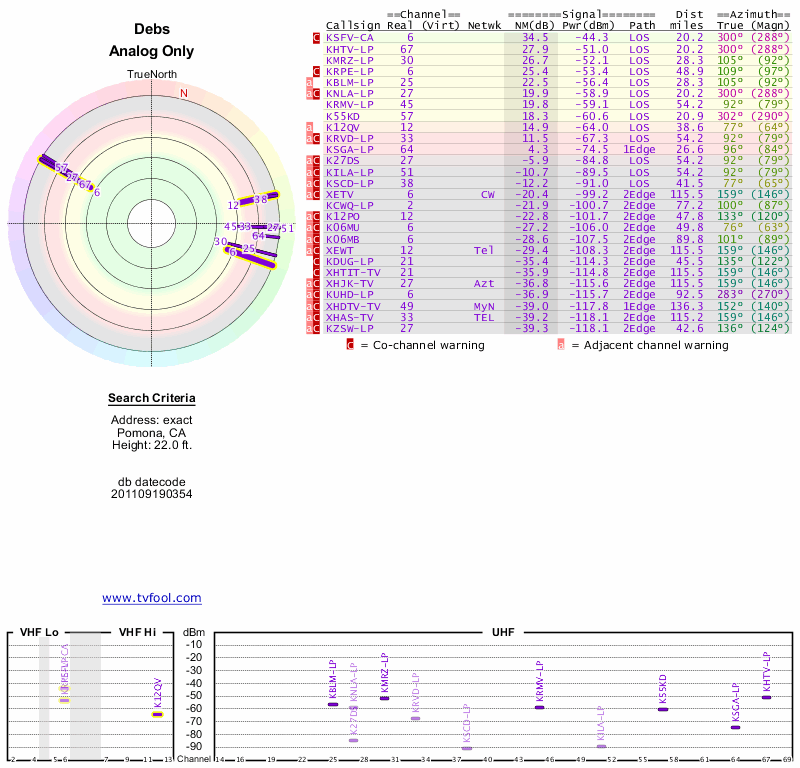Click the K12QV marker in VHF Hi chart

(x=157, y=714)
